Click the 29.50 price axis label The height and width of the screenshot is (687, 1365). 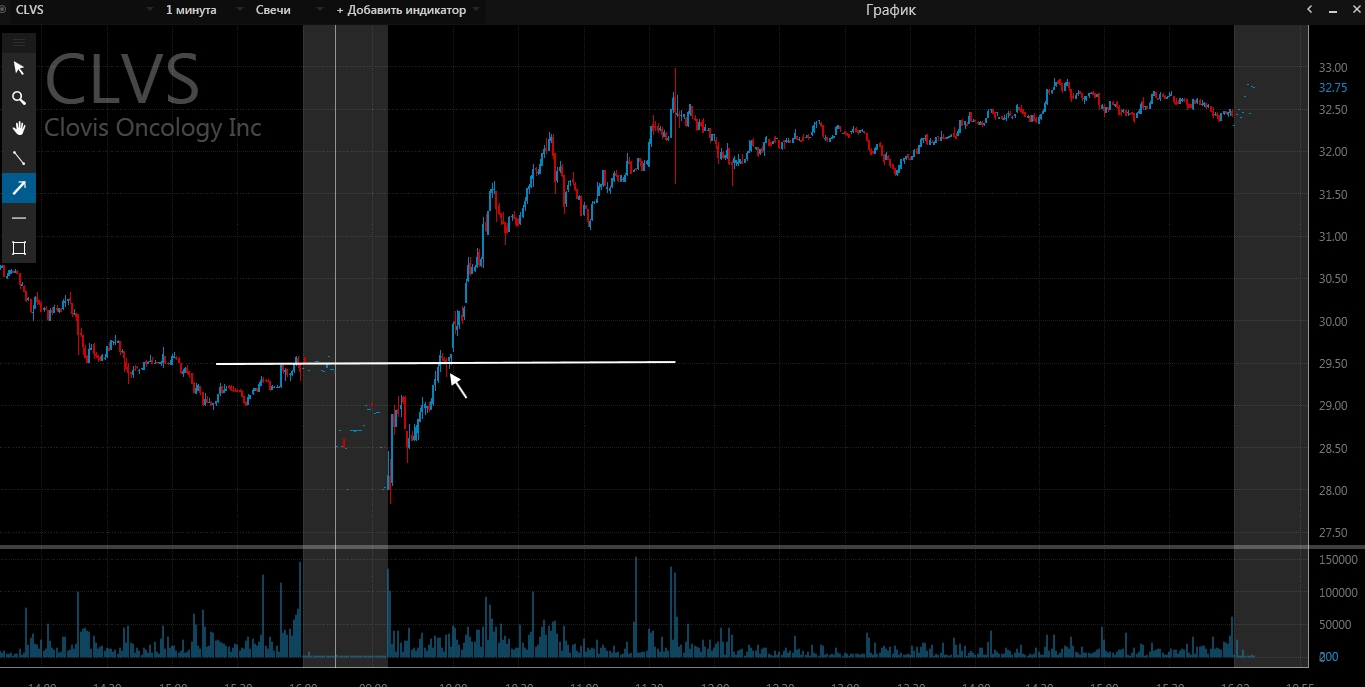(x=1333, y=364)
